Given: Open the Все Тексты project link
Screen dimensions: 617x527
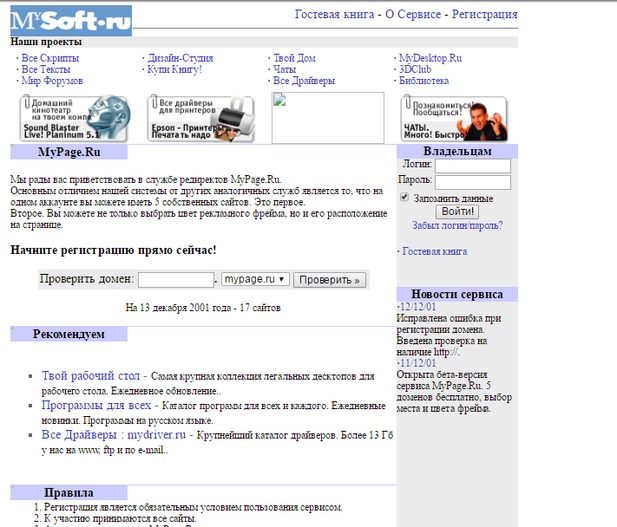Looking at the screenshot, I should tap(46, 69).
